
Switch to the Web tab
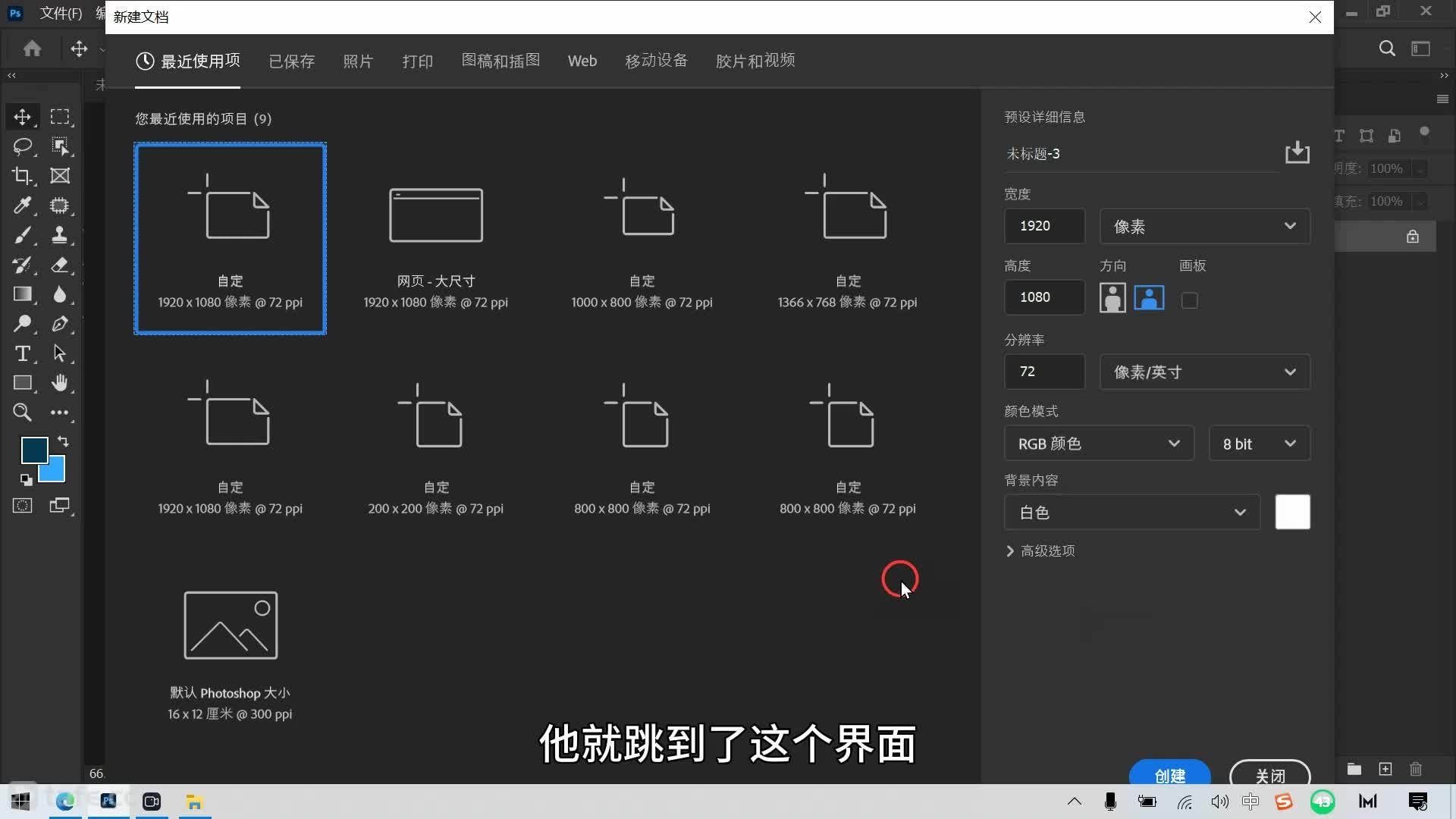(x=582, y=61)
